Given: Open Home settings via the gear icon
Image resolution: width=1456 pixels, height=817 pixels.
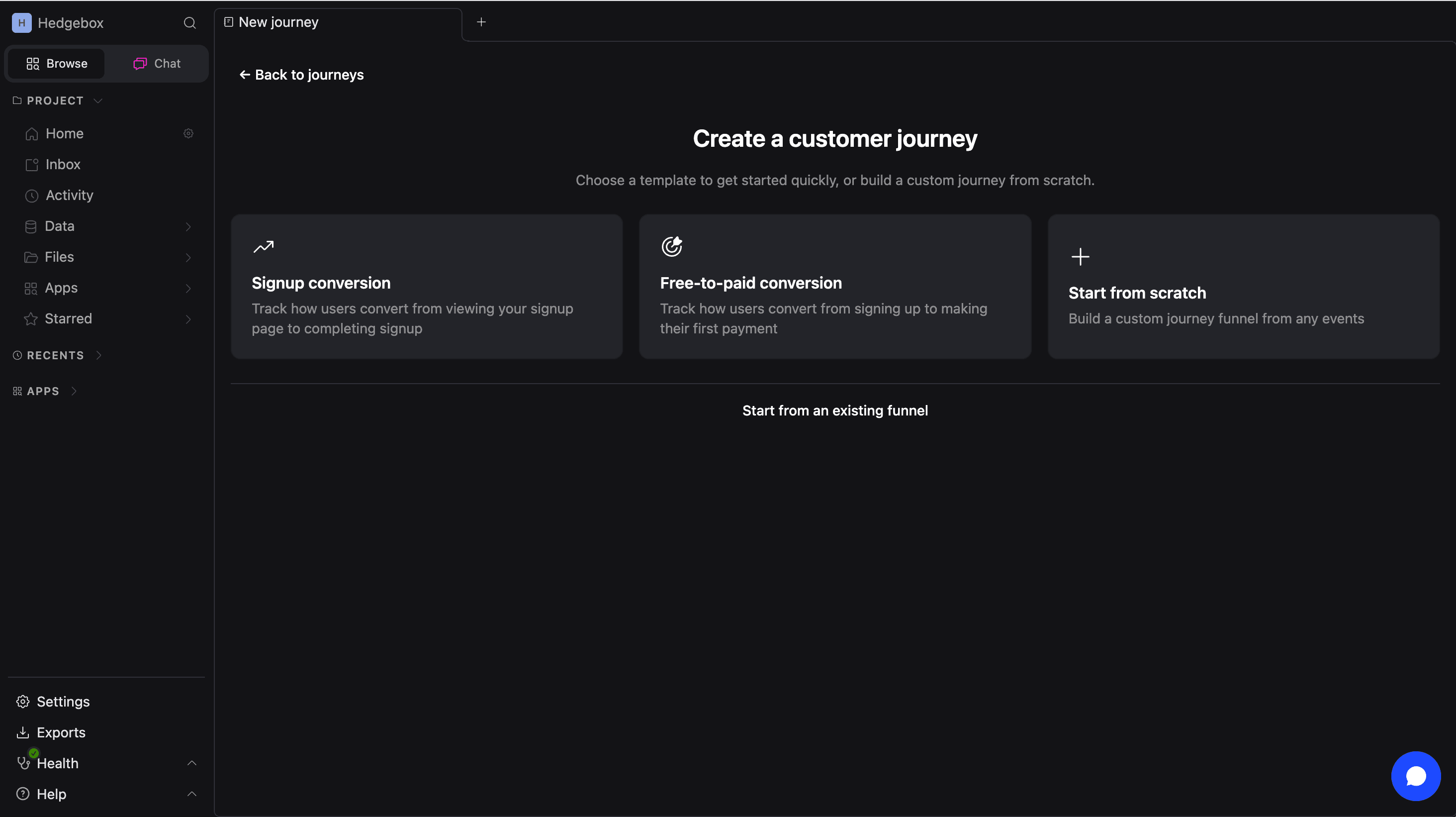Looking at the screenshot, I should pos(188,133).
